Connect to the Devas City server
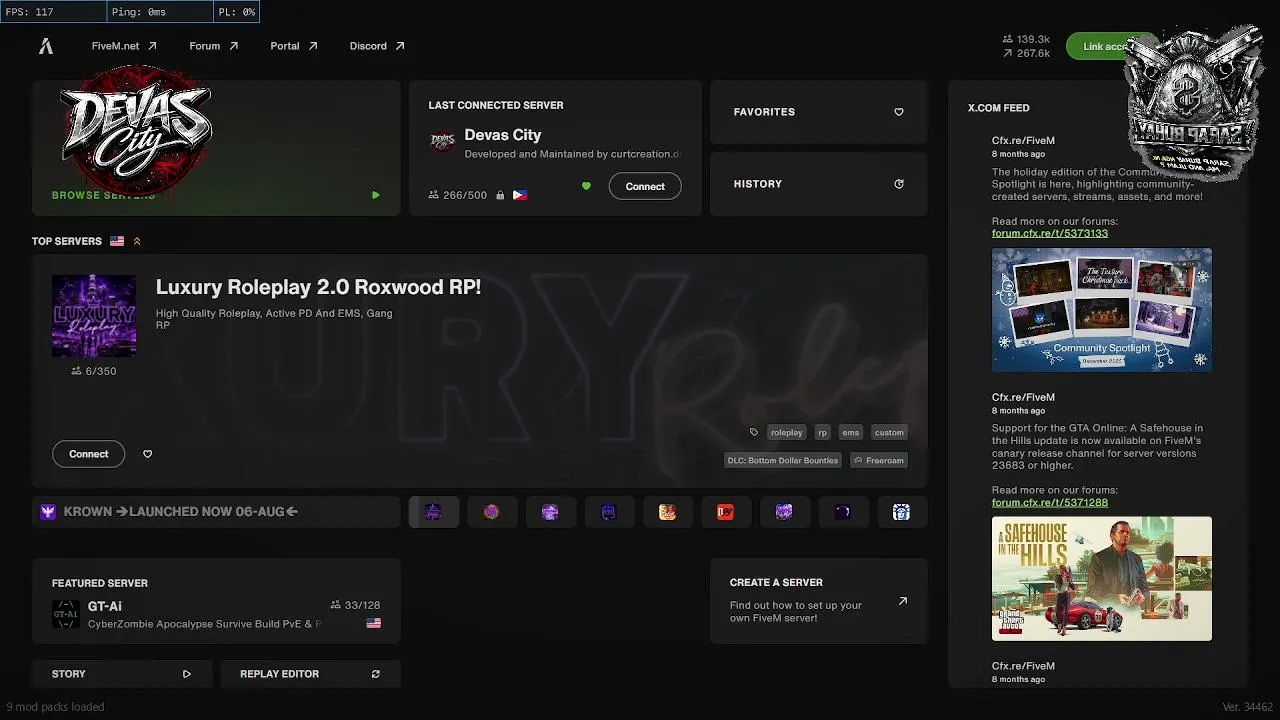This screenshot has height=720, width=1280. click(x=645, y=186)
